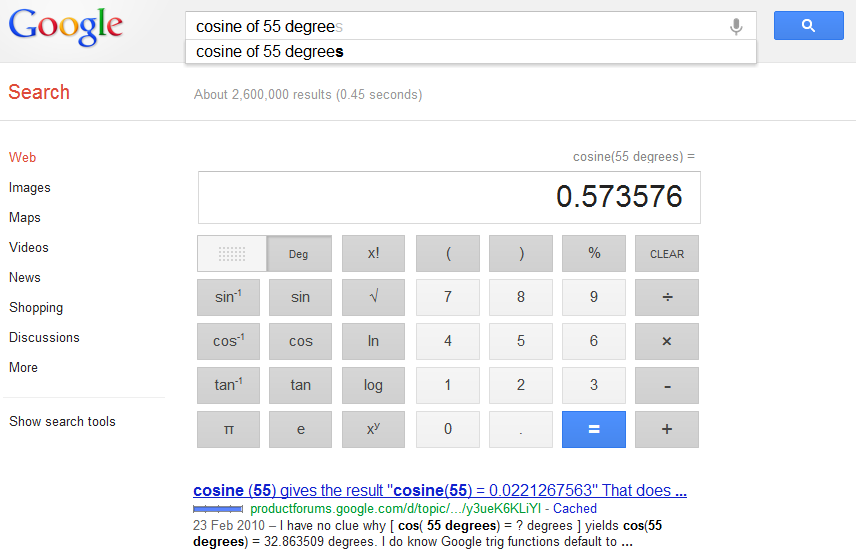This screenshot has width=856, height=551.
Task: Click the decimal point key
Action: click(521, 430)
